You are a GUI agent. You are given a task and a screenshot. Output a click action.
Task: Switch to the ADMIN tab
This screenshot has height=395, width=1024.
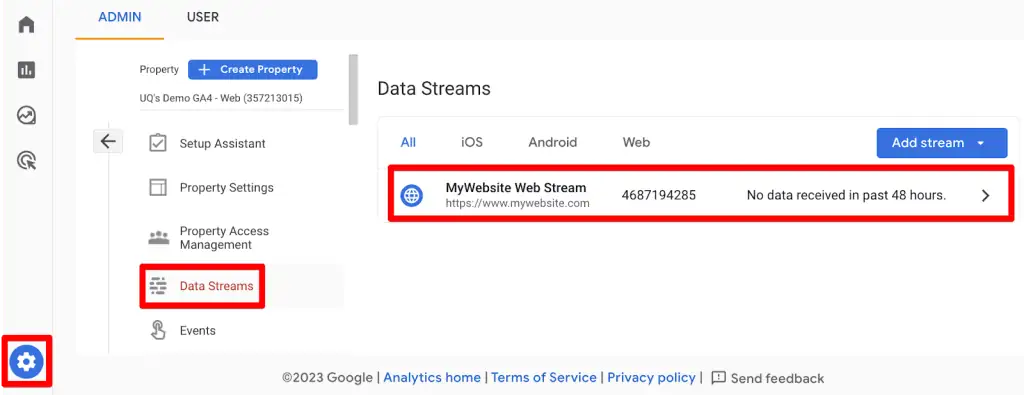tap(120, 17)
